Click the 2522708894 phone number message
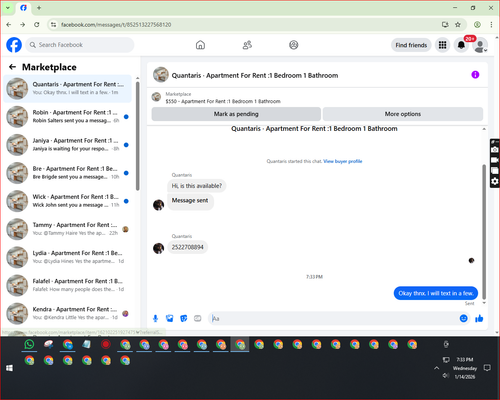500x400 pixels. click(x=187, y=247)
